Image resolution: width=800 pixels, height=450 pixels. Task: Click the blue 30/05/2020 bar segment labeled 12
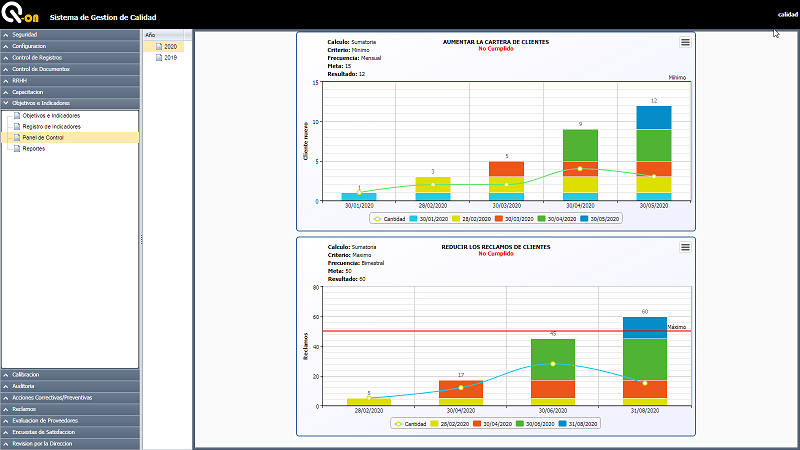pos(653,117)
